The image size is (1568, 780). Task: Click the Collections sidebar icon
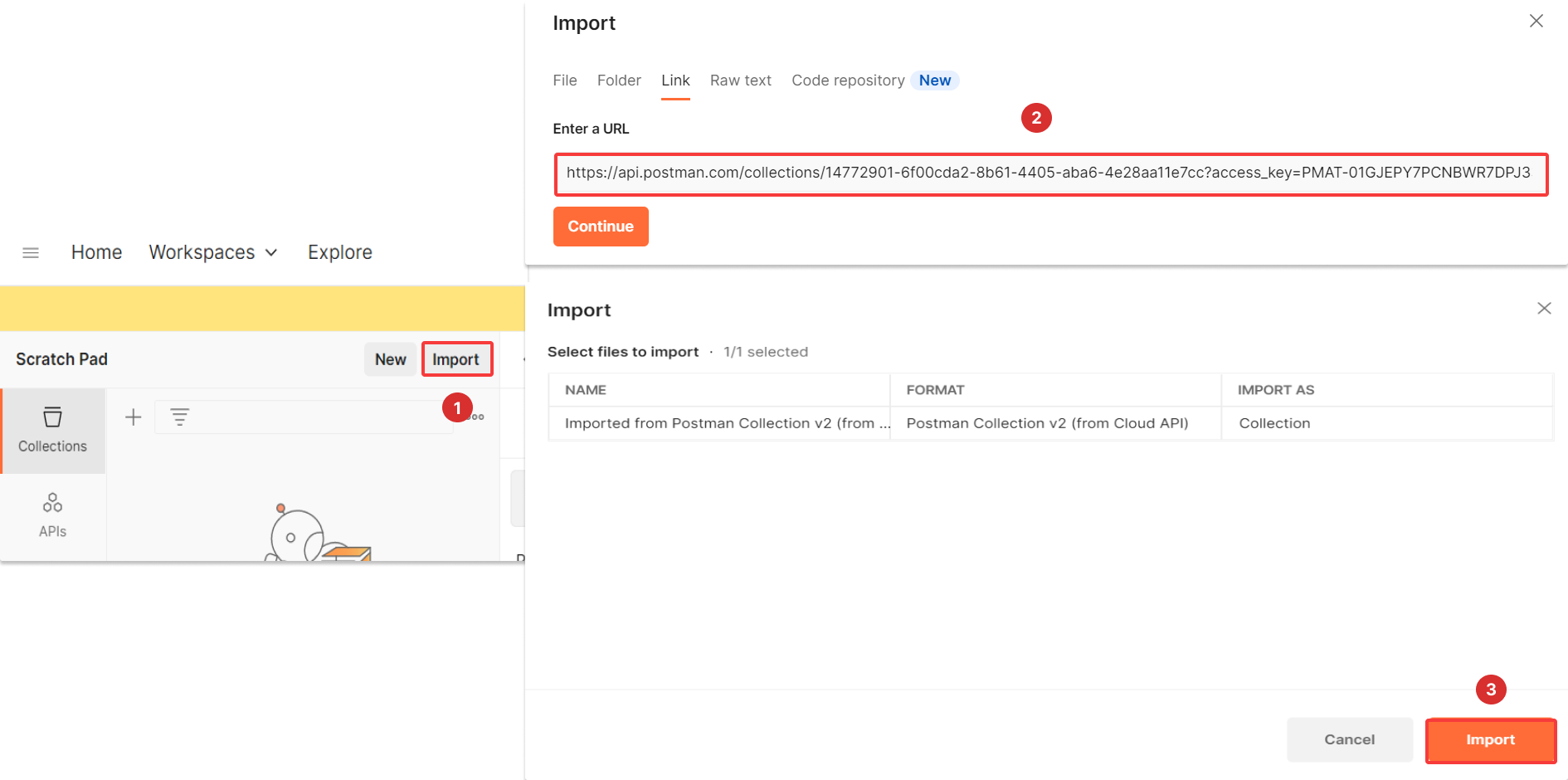(x=53, y=430)
